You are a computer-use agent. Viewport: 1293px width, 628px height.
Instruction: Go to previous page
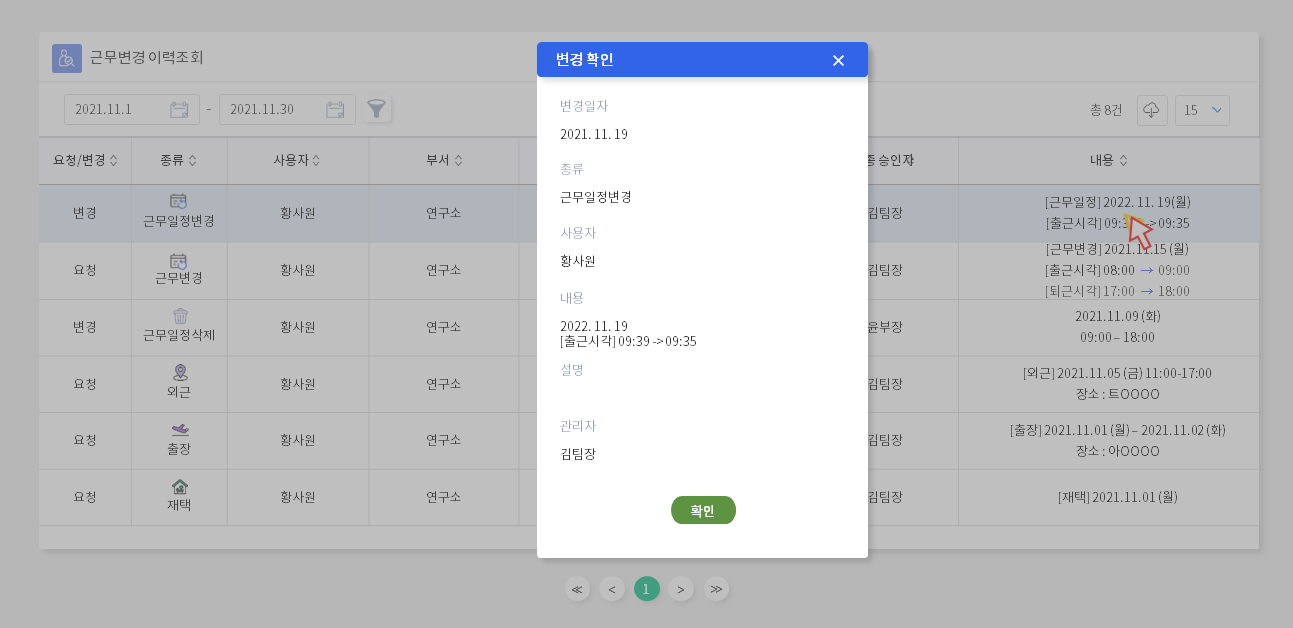pyautogui.click(x=612, y=589)
